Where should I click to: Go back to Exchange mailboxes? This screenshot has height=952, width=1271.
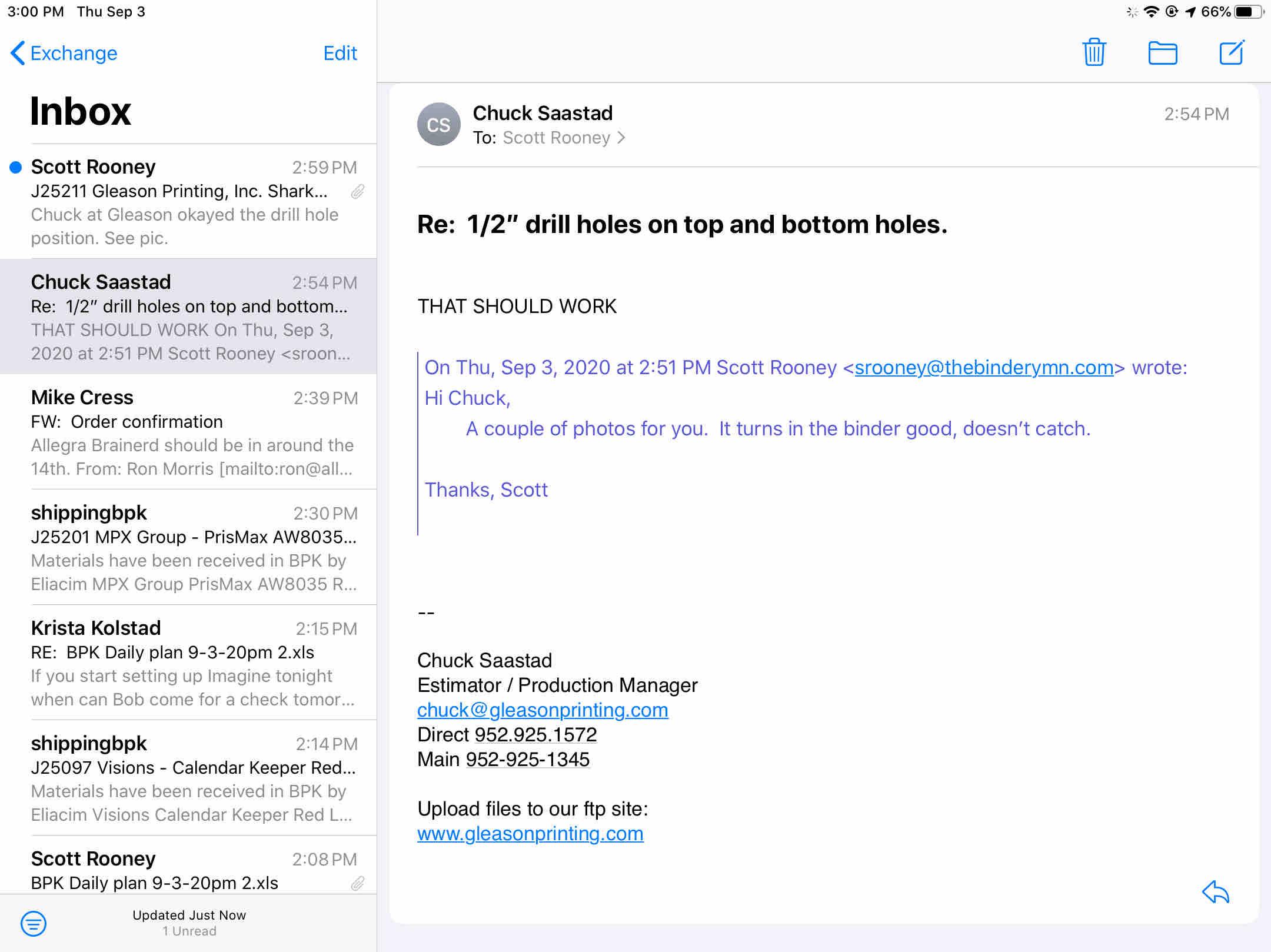(x=64, y=54)
